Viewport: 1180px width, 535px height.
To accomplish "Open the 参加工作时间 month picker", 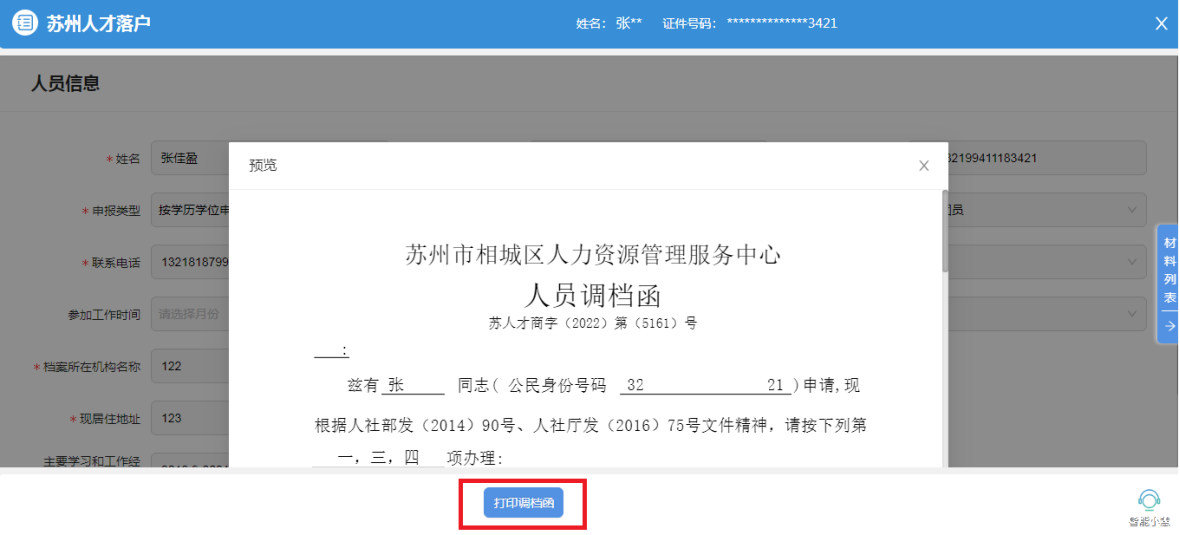I will [190, 314].
